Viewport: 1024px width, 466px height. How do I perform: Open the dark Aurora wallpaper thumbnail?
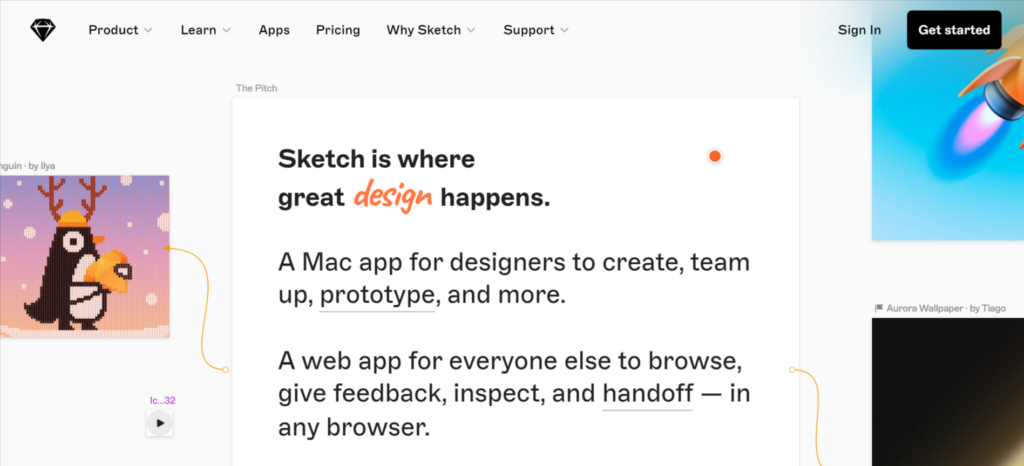(x=948, y=392)
